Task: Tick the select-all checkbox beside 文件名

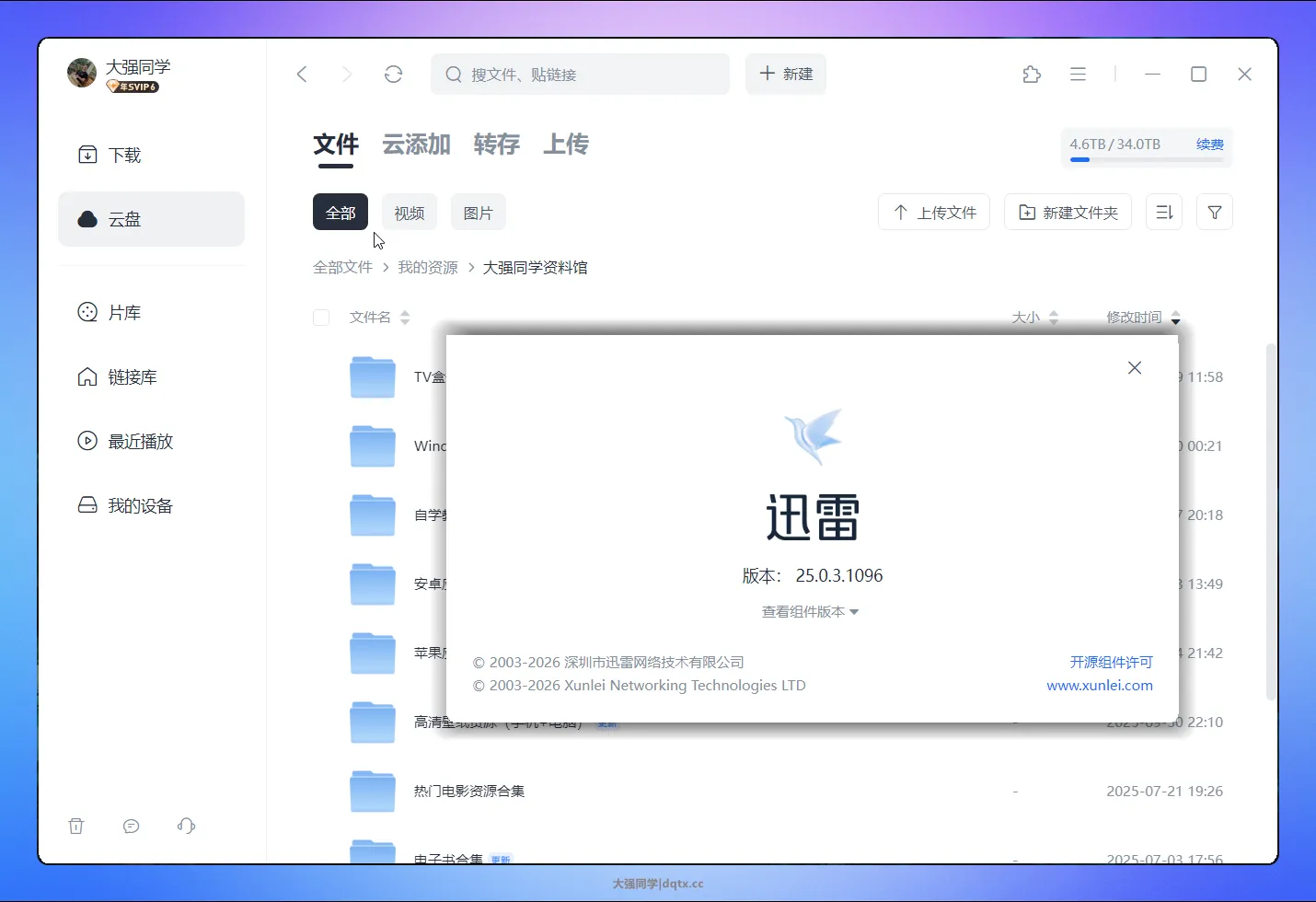Action: 321,318
